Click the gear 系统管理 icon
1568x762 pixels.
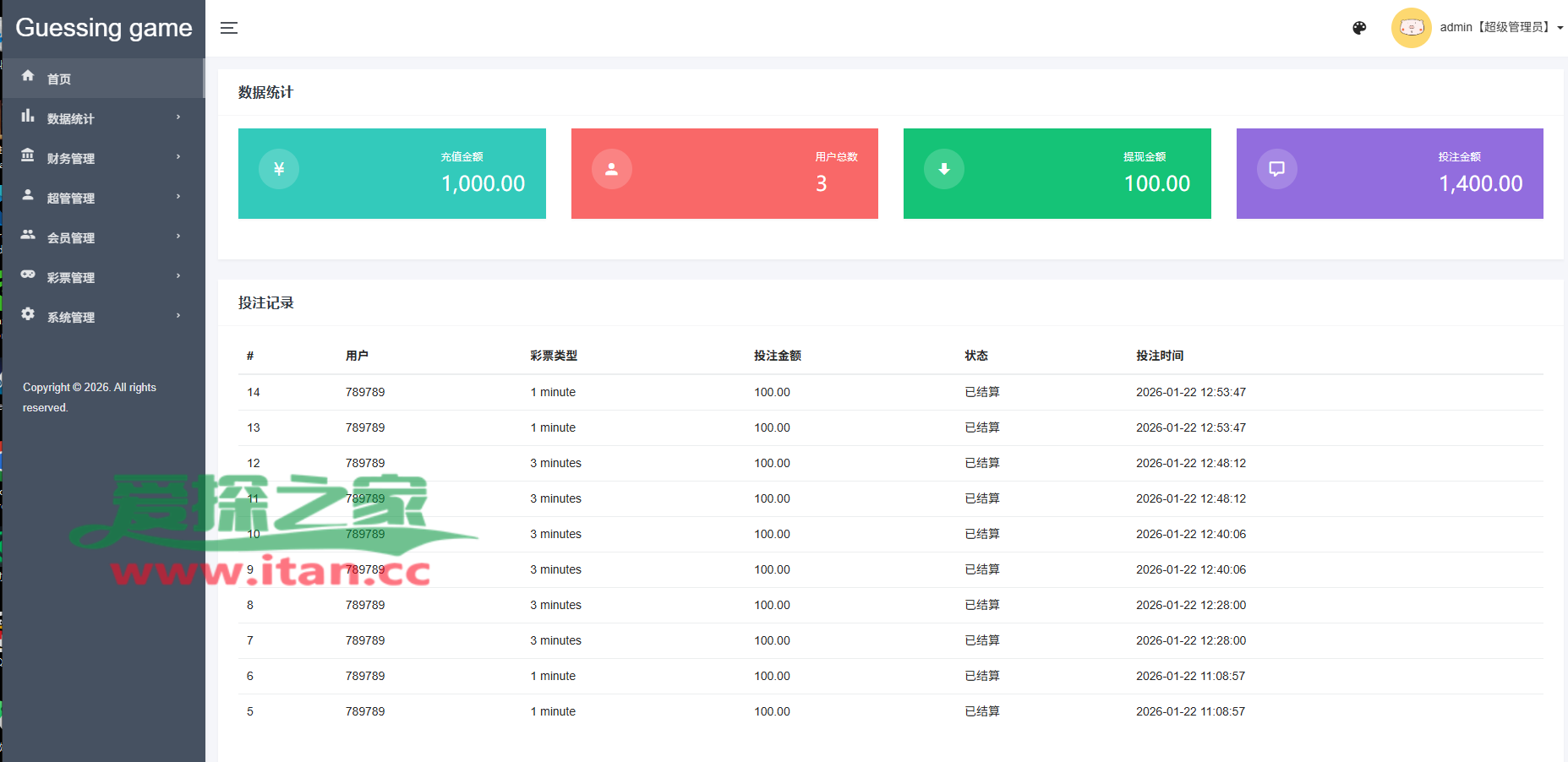(x=28, y=314)
